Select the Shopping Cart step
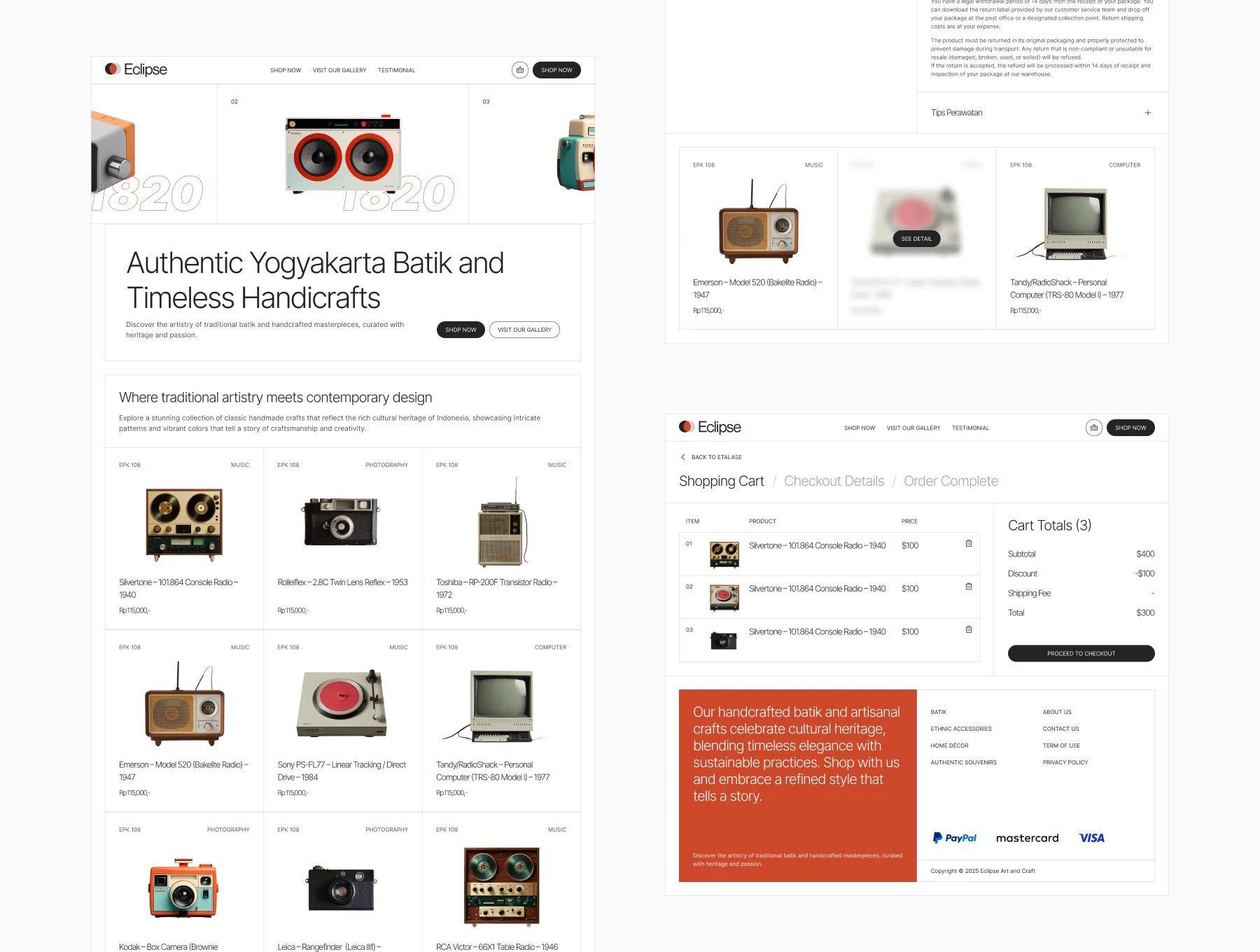 coord(721,481)
